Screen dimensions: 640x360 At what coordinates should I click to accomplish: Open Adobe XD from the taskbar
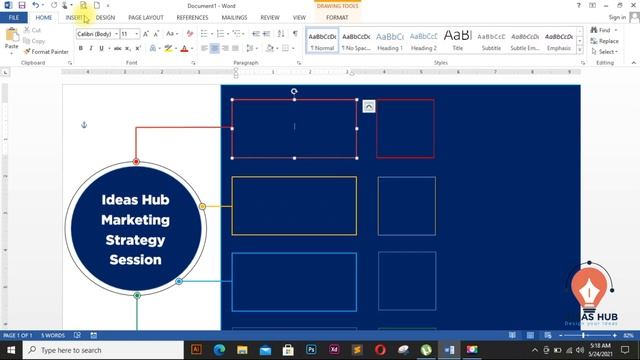(x=334, y=350)
